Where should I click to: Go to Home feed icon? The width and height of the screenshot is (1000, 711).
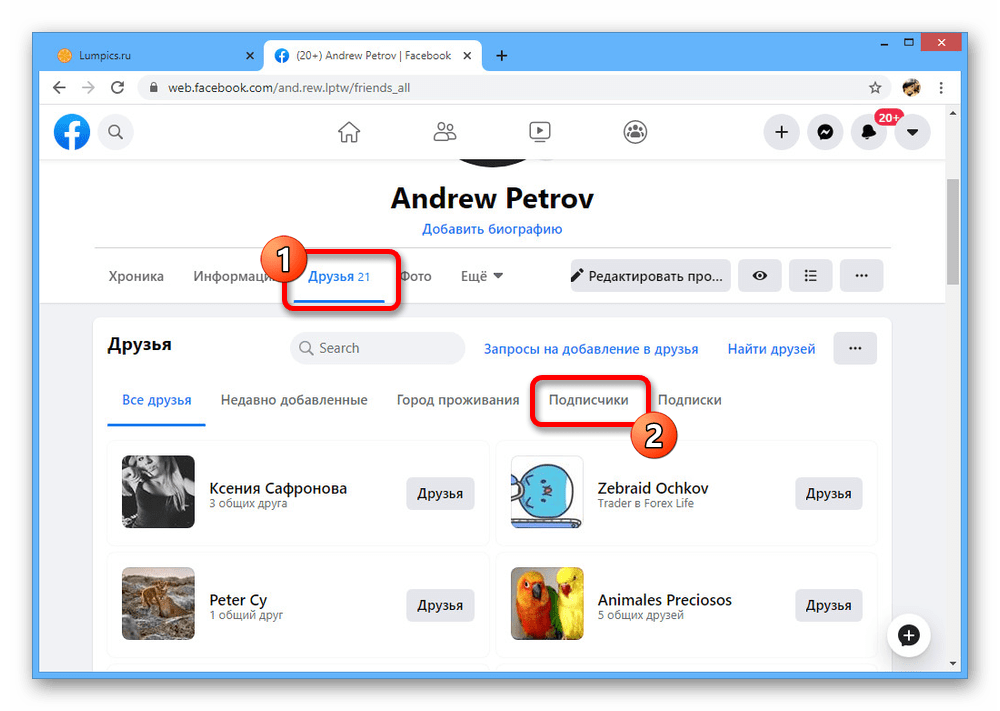[x=349, y=132]
